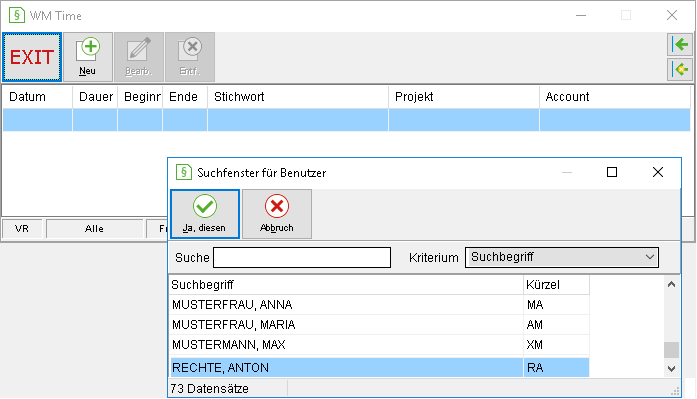Open the Kriterium dropdown
The image size is (697, 399).
click(x=562, y=257)
